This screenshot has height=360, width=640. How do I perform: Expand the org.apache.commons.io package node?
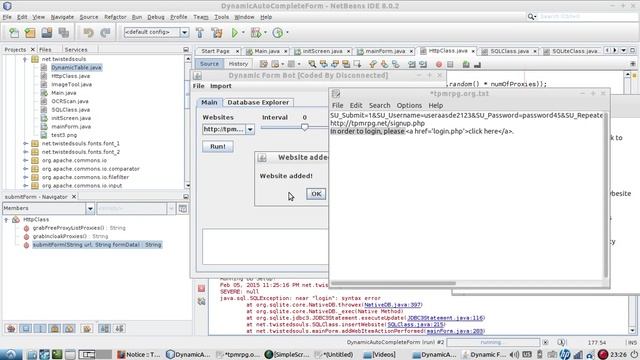point(25,160)
